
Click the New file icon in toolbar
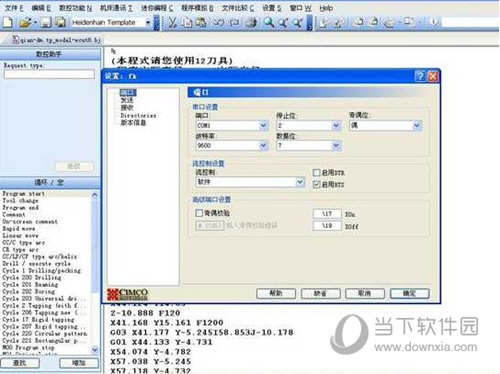pos(8,22)
